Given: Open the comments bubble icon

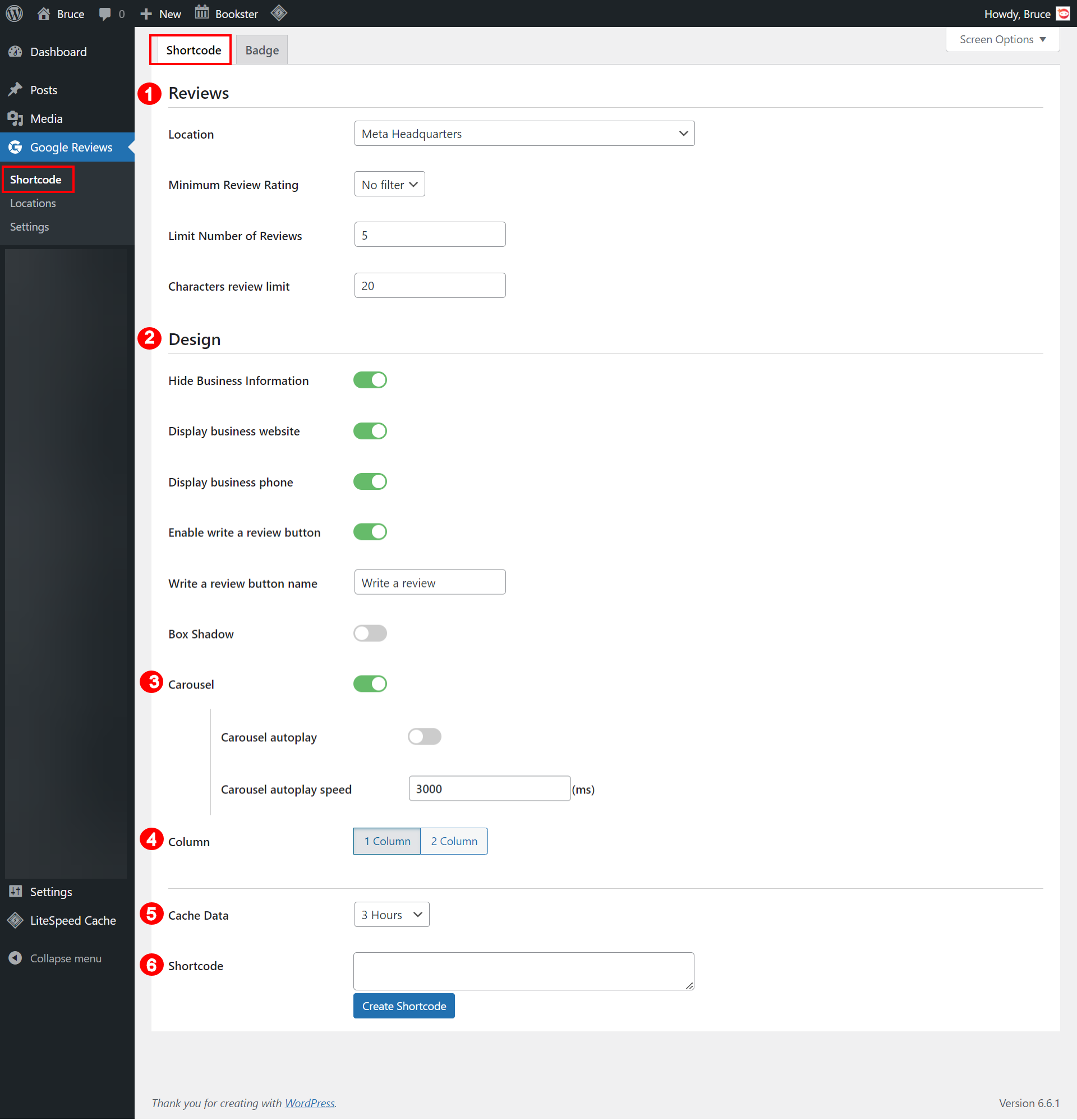Looking at the screenshot, I should (104, 13).
